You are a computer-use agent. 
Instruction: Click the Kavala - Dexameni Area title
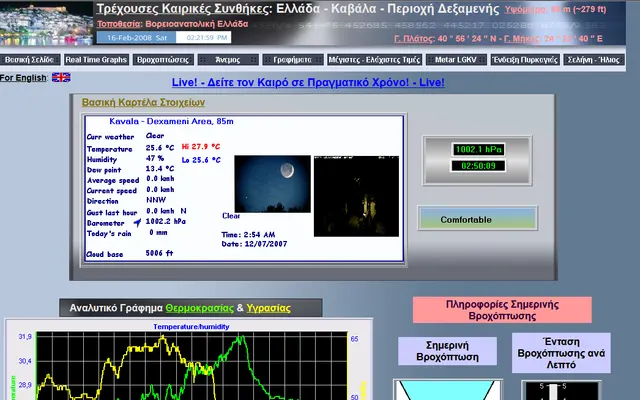[171, 121]
